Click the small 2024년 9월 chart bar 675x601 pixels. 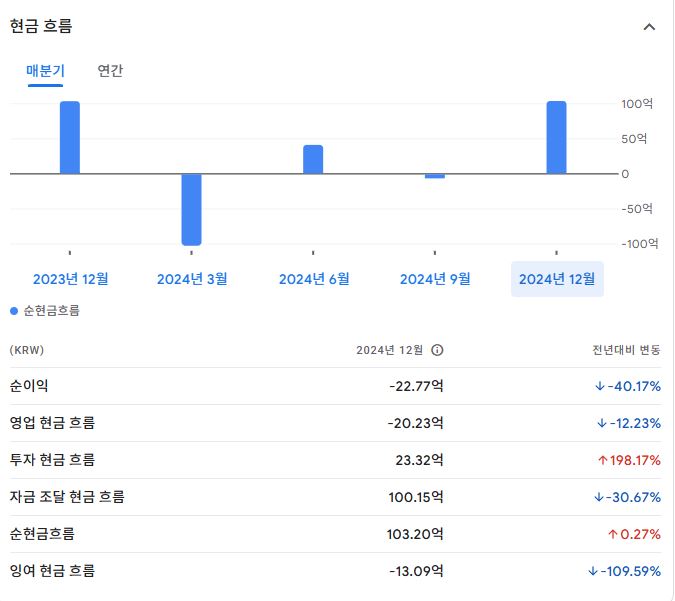(435, 176)
